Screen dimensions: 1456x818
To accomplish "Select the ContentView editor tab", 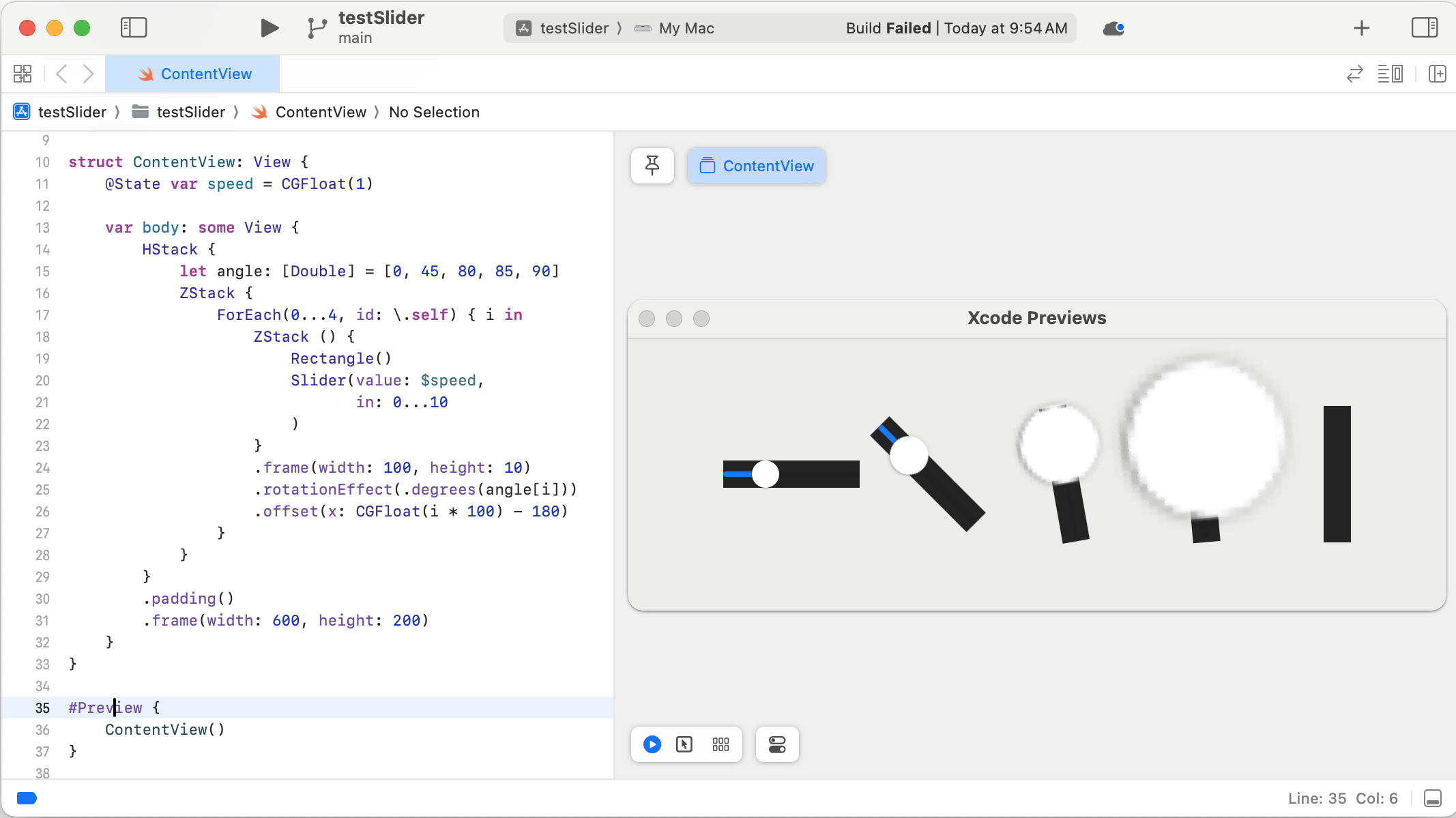I will tap(192, 74).
